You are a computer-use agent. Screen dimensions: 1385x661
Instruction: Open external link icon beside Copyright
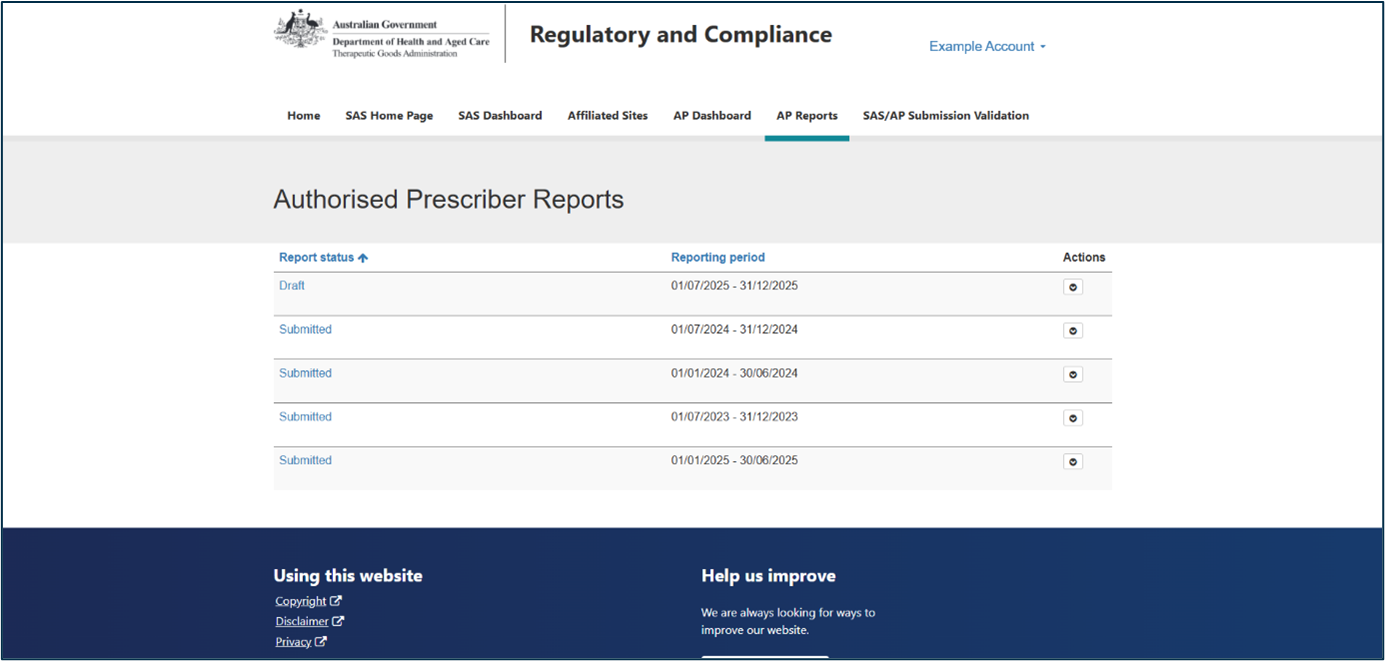[336, 601]
